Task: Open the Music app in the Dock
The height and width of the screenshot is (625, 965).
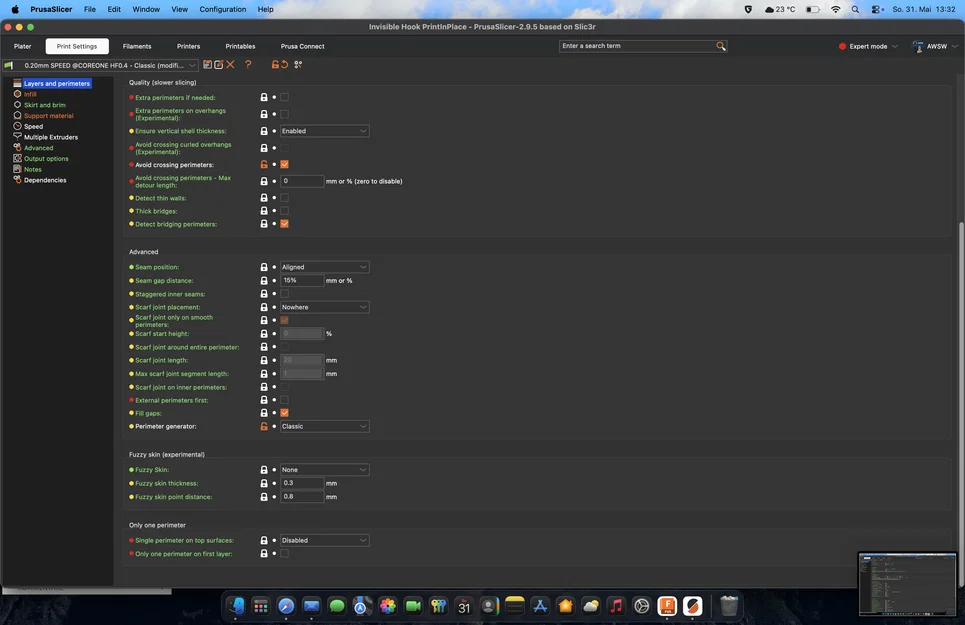Action: (616, 607)
